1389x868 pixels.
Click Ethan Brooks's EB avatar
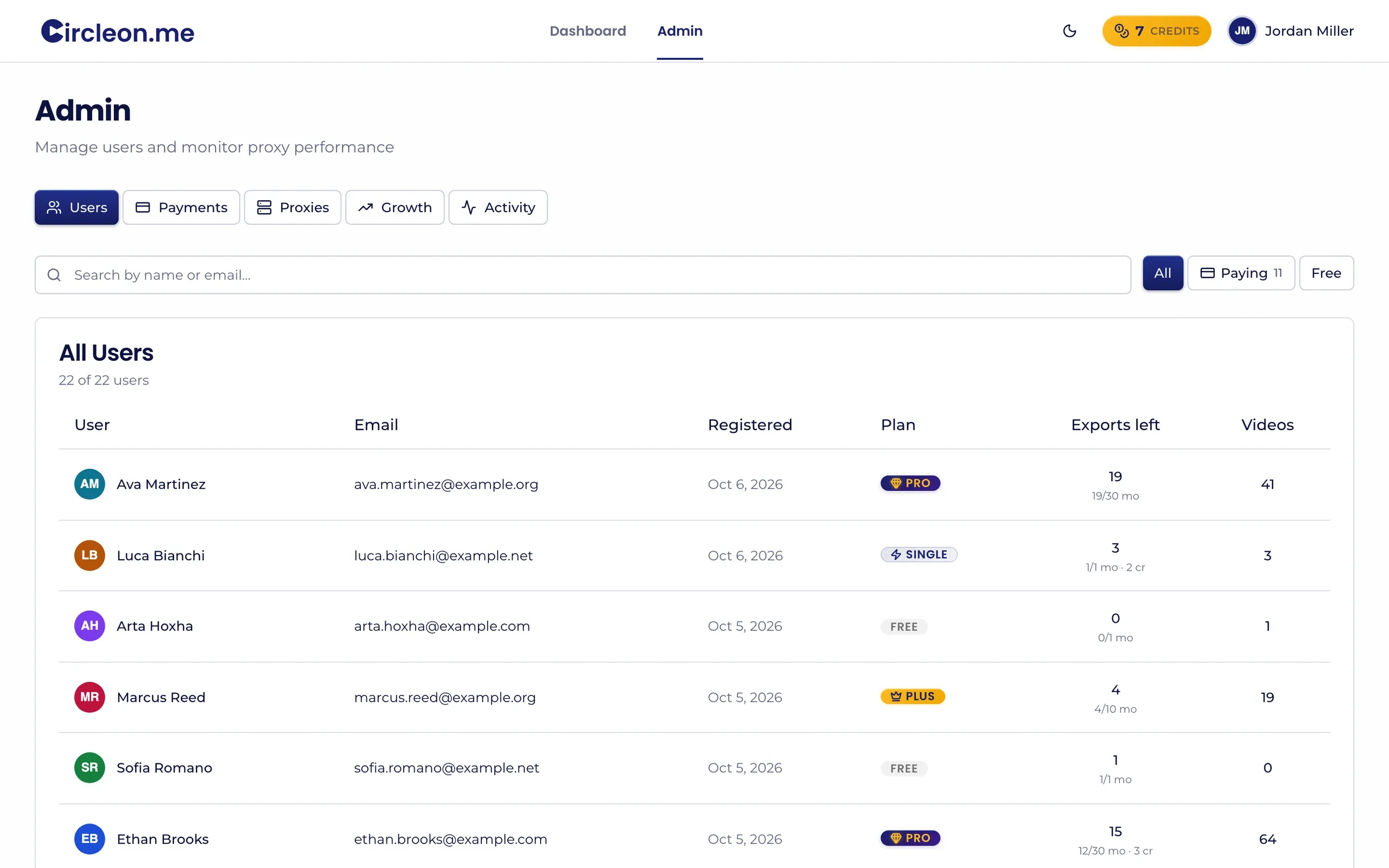90,839
